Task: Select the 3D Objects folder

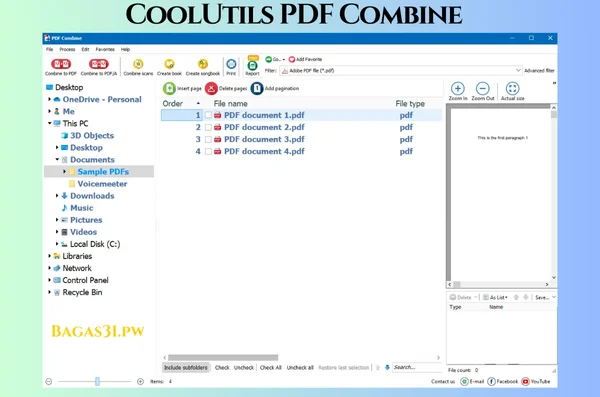Action: [x=92, y=136]
